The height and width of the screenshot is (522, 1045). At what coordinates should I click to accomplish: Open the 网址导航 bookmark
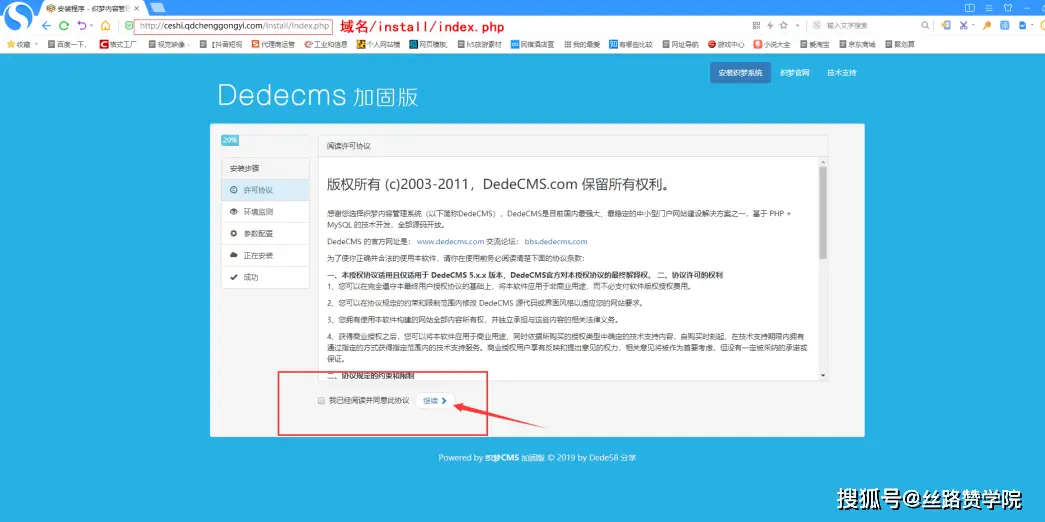point(680,45)
